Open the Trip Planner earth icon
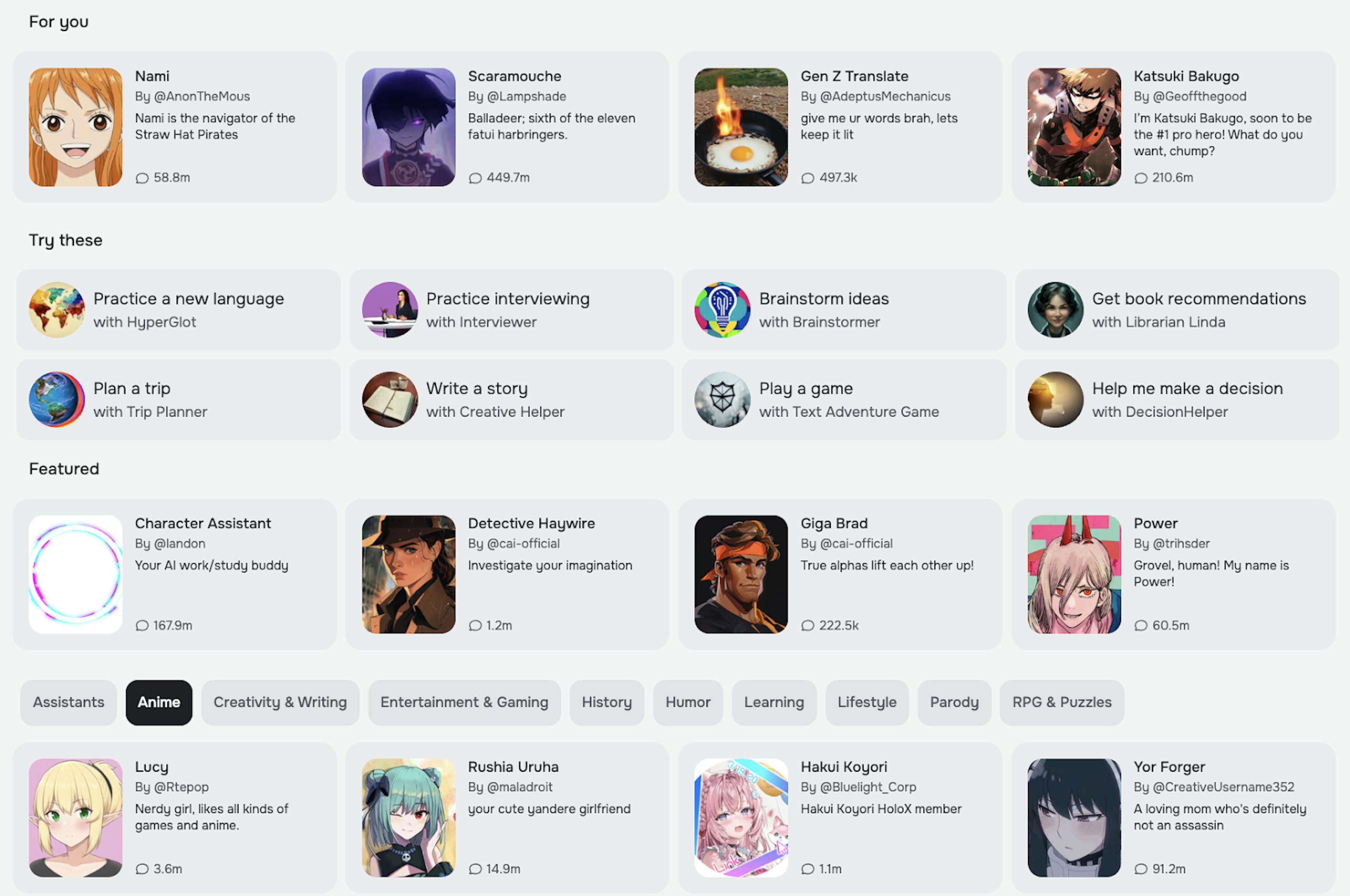Screen dimensions: 1350x896 click(57, 399)
